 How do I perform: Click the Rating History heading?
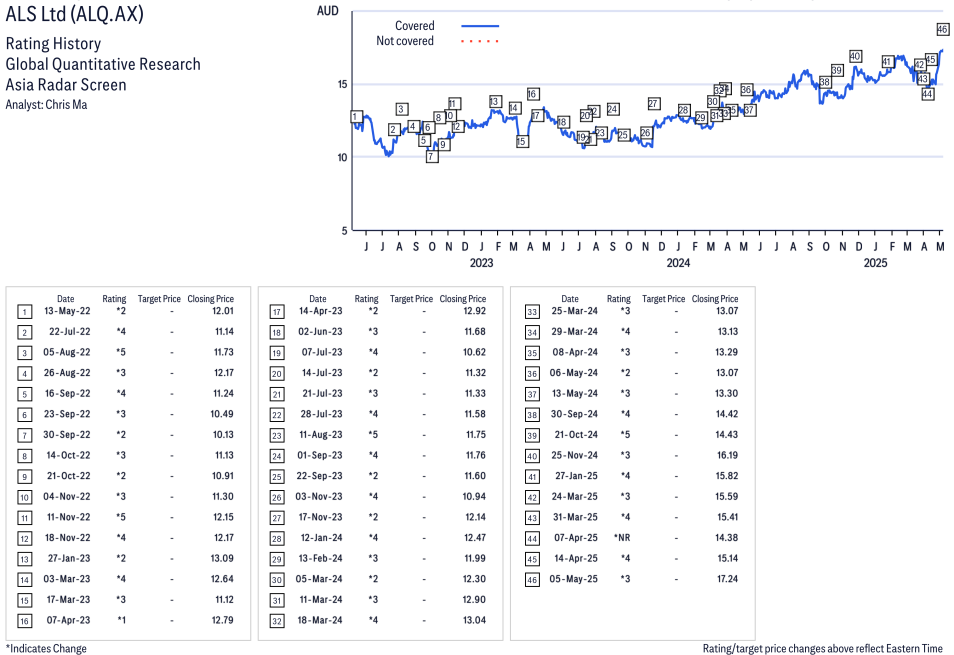point(54,44)
